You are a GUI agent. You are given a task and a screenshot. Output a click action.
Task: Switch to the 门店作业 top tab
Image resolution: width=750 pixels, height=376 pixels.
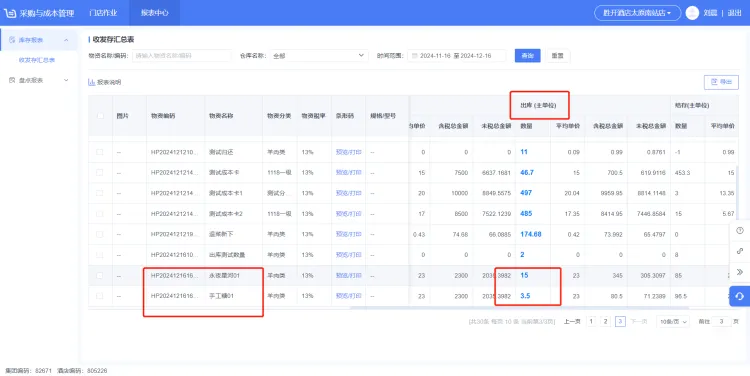103,13
